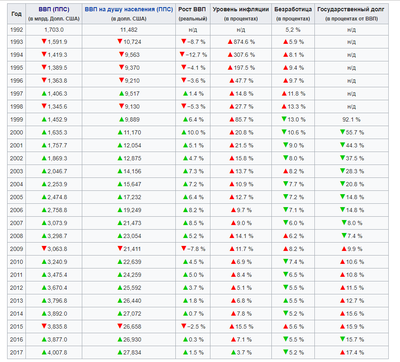400x362 pixels.
Task: Click the 1992 year cell
Action: [16, 30]
